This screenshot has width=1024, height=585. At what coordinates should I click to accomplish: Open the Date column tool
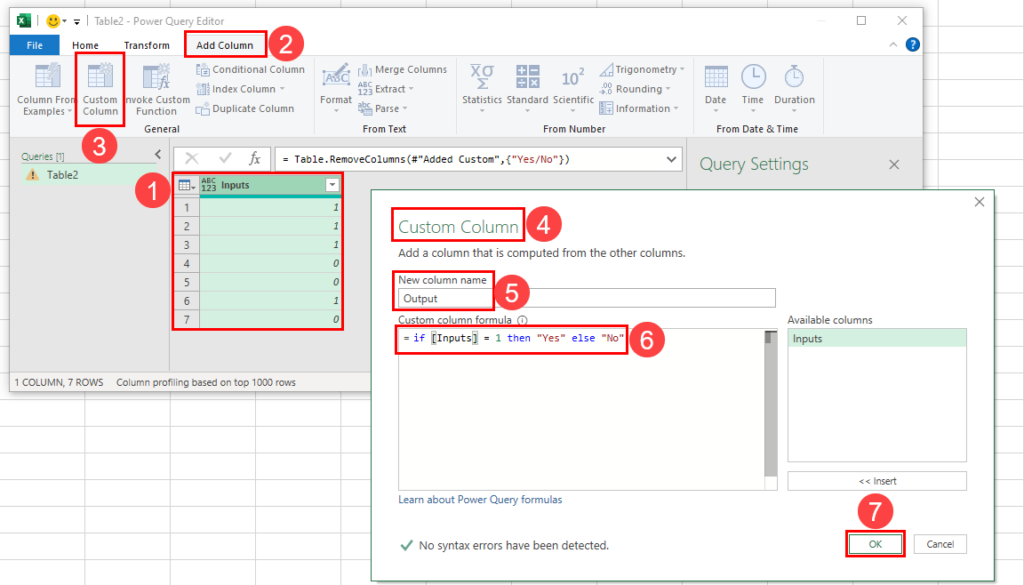pos(716,88)
